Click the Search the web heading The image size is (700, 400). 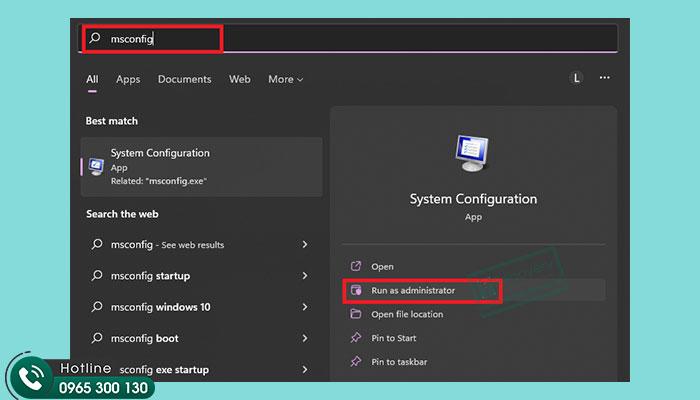122,214
